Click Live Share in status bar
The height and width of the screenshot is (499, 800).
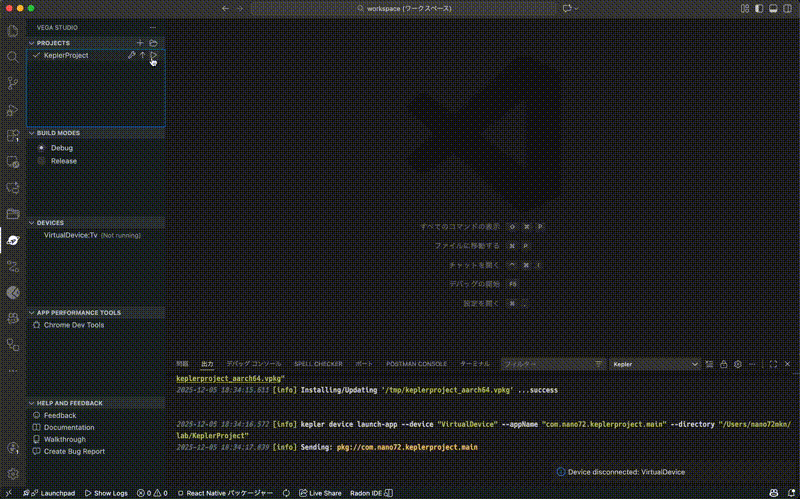[x=320, y=493]
